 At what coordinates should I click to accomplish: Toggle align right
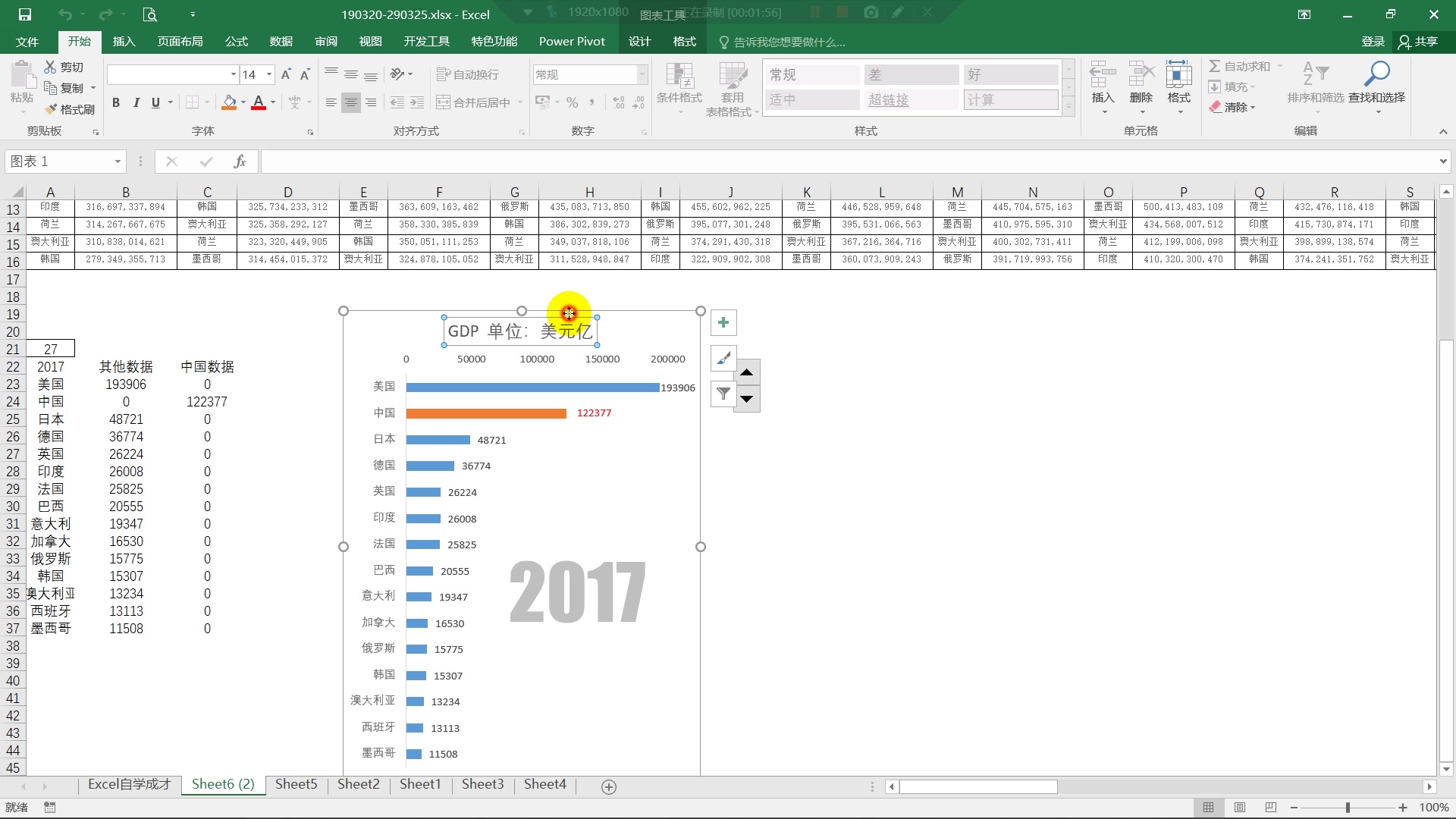pyautogui.click(x=370, y=102)
